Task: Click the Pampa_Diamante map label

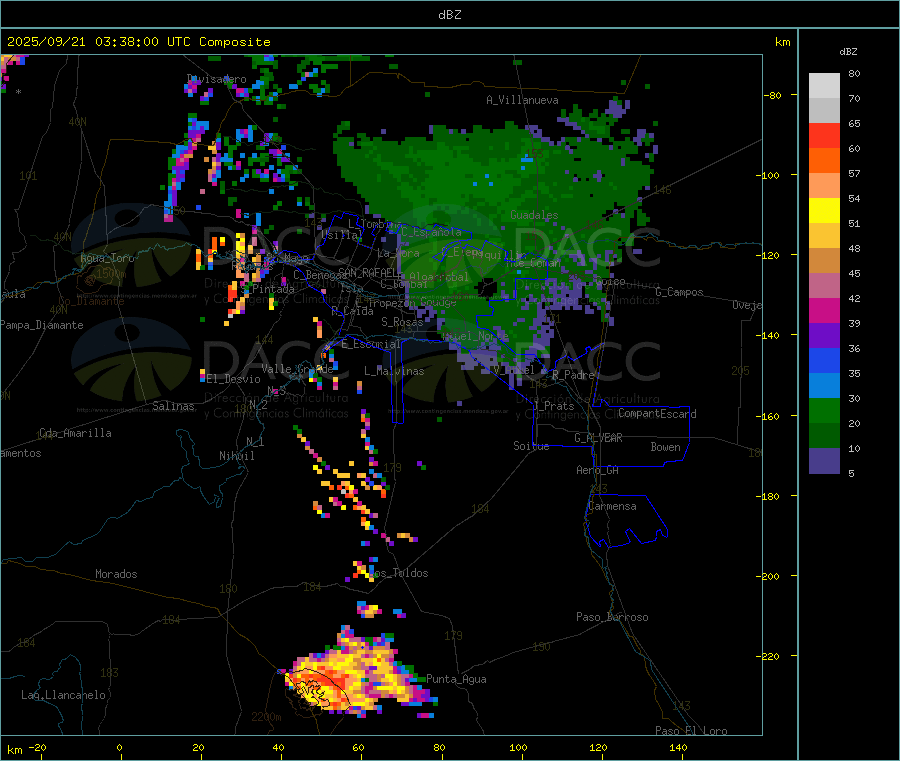Action: point(42,325)
